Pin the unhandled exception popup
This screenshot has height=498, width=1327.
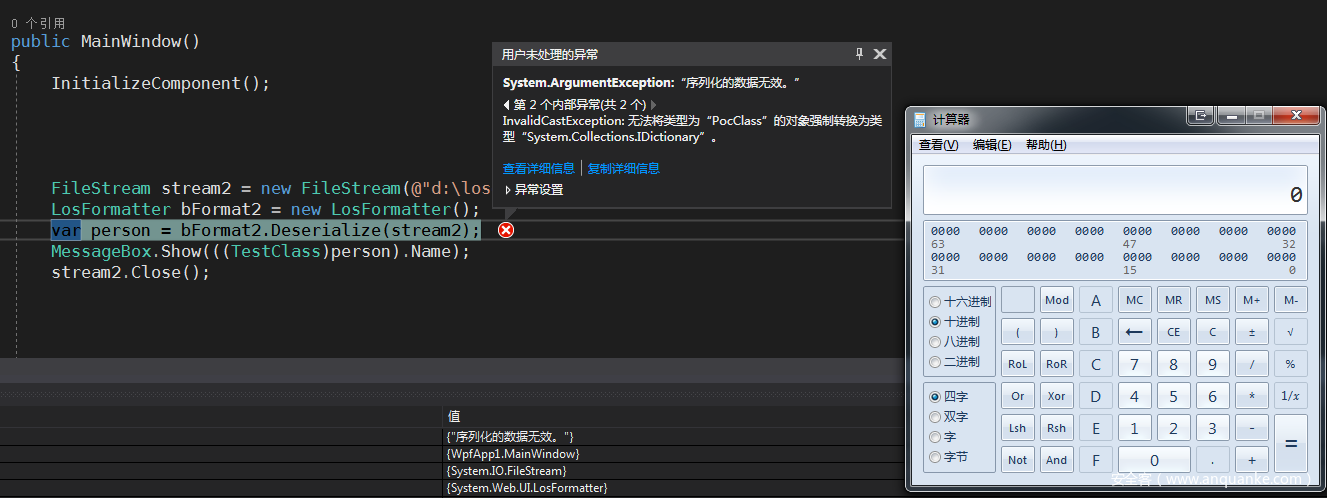click(x=859, y=54)
